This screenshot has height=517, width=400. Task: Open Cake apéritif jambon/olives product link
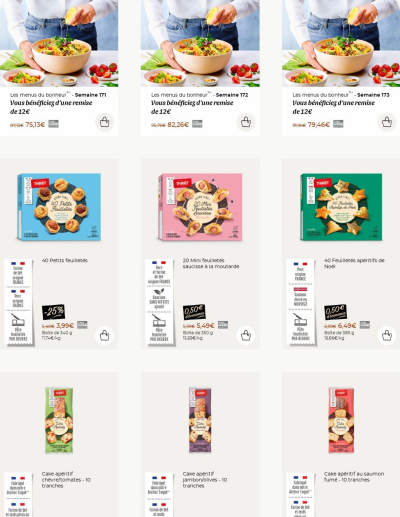coord(205,479)
